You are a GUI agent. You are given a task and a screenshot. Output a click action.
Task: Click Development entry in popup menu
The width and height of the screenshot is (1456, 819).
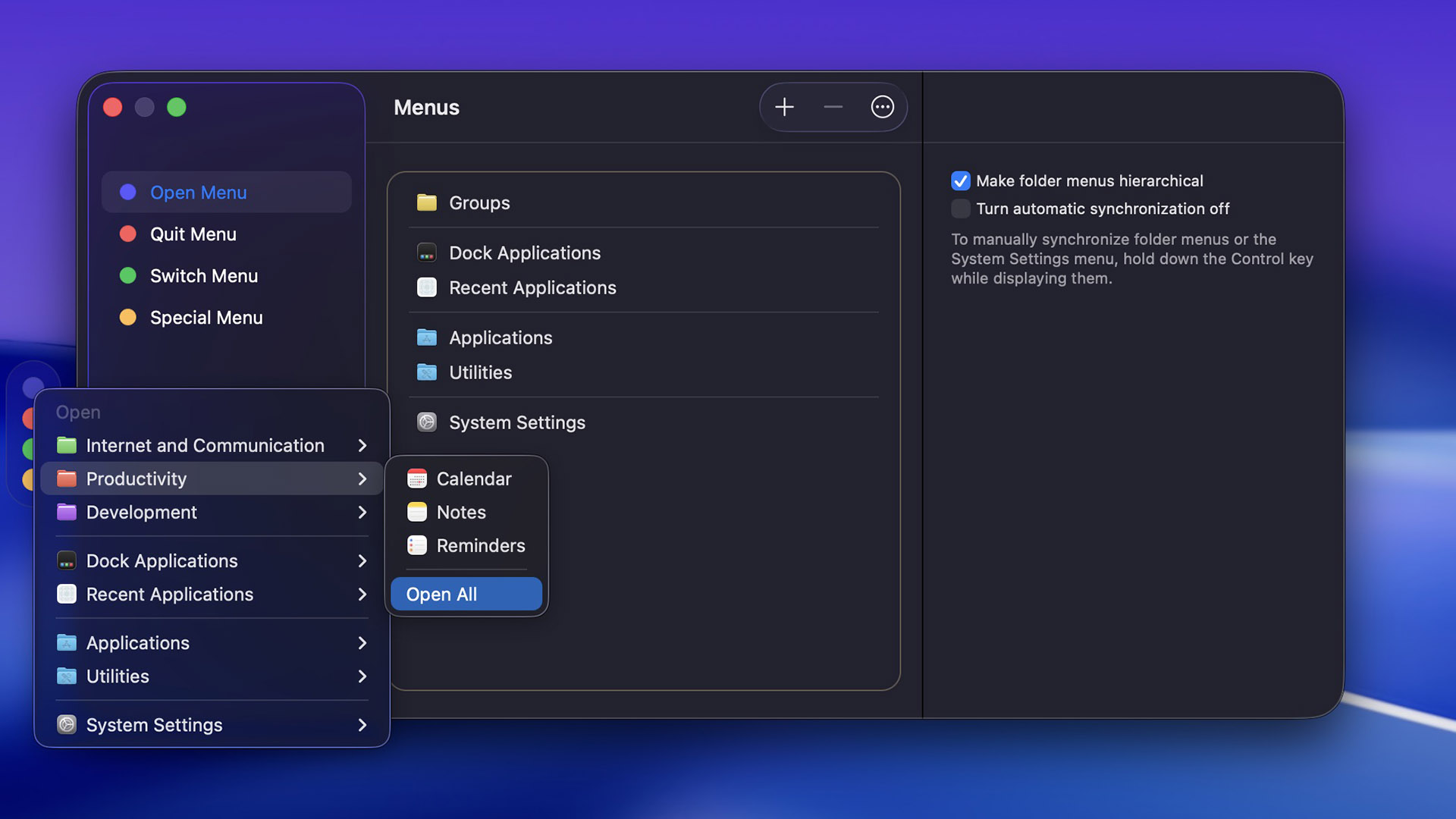(212, 512)
